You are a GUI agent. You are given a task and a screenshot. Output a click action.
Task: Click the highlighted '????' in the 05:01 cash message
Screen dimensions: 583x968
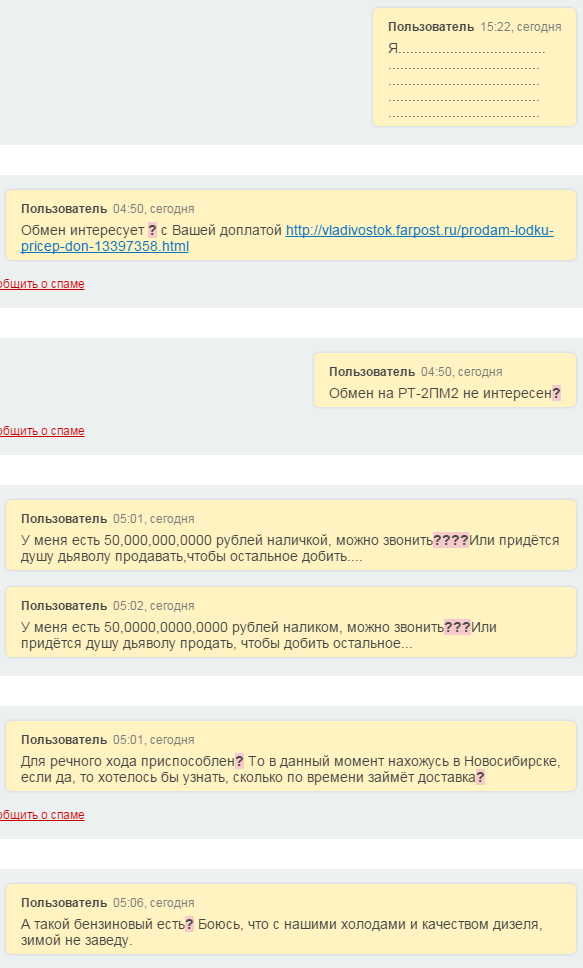click(451, 540)
